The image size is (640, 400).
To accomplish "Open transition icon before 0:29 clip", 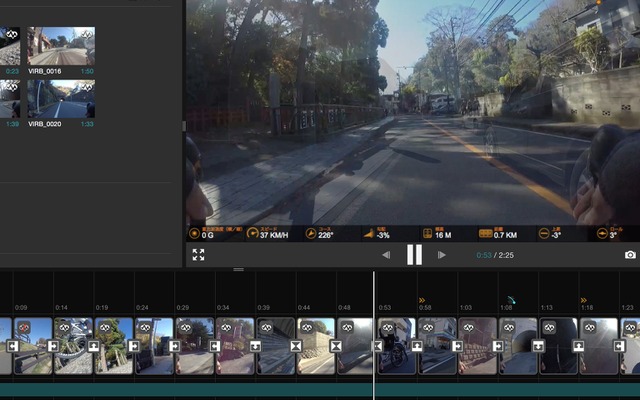I will 174,346.
